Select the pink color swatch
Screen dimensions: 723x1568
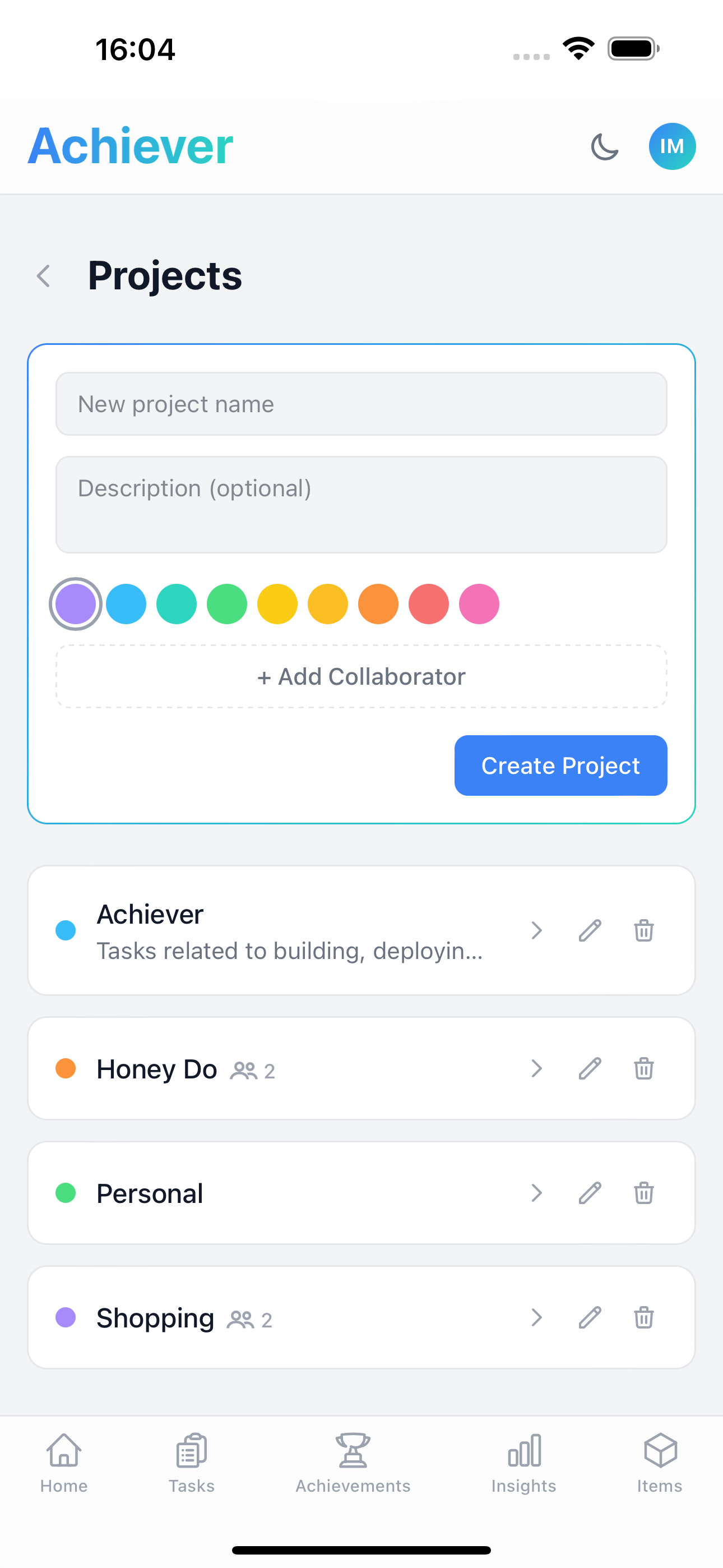click(479, 603)
